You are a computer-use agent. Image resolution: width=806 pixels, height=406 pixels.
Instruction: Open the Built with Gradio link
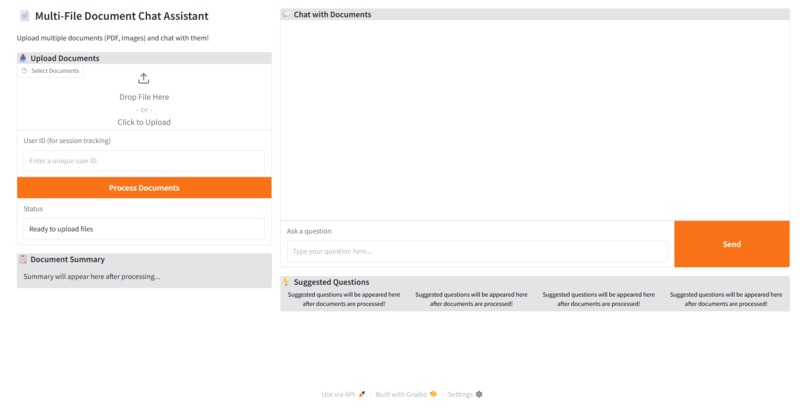406,394
